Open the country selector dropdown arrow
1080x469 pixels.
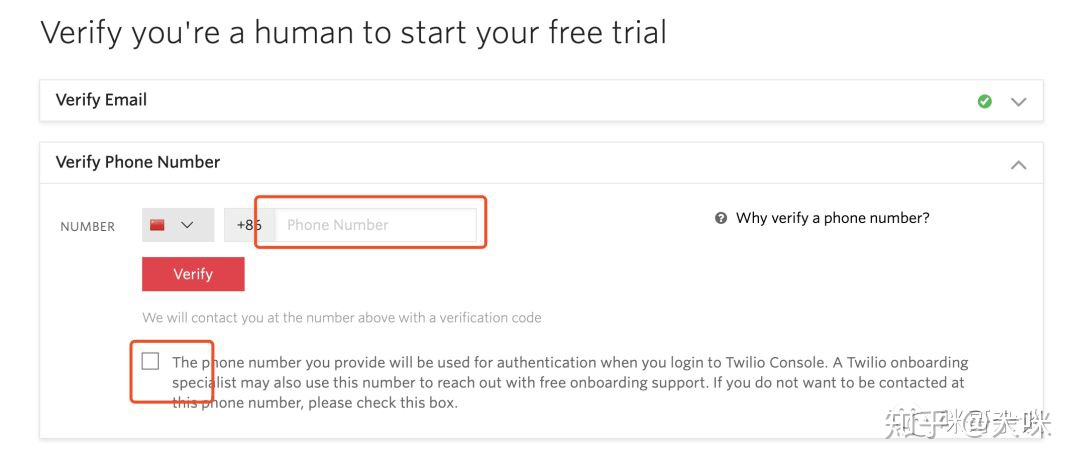point(187,225)
